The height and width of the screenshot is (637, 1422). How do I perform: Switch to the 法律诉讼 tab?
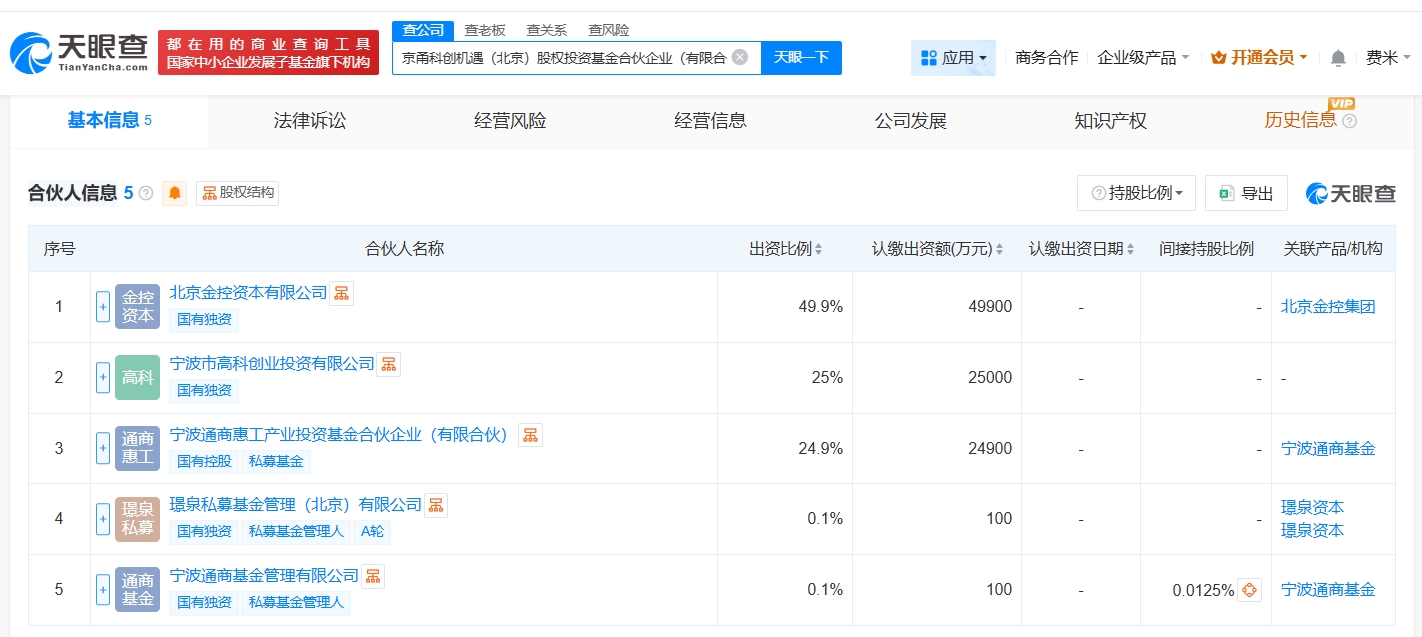tap(310, 121)
